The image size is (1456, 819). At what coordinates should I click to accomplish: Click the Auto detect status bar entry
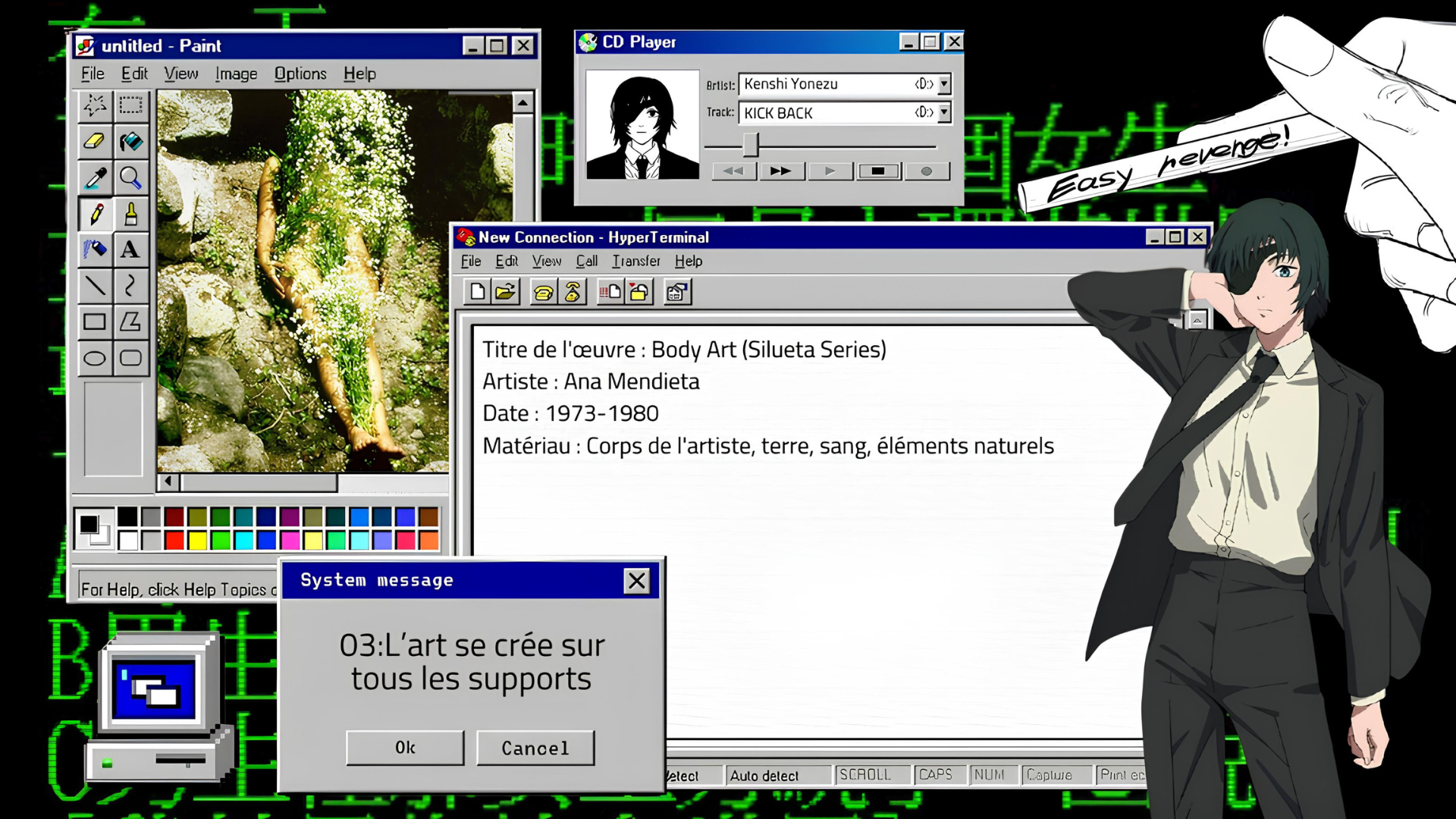tap(777, 776)
